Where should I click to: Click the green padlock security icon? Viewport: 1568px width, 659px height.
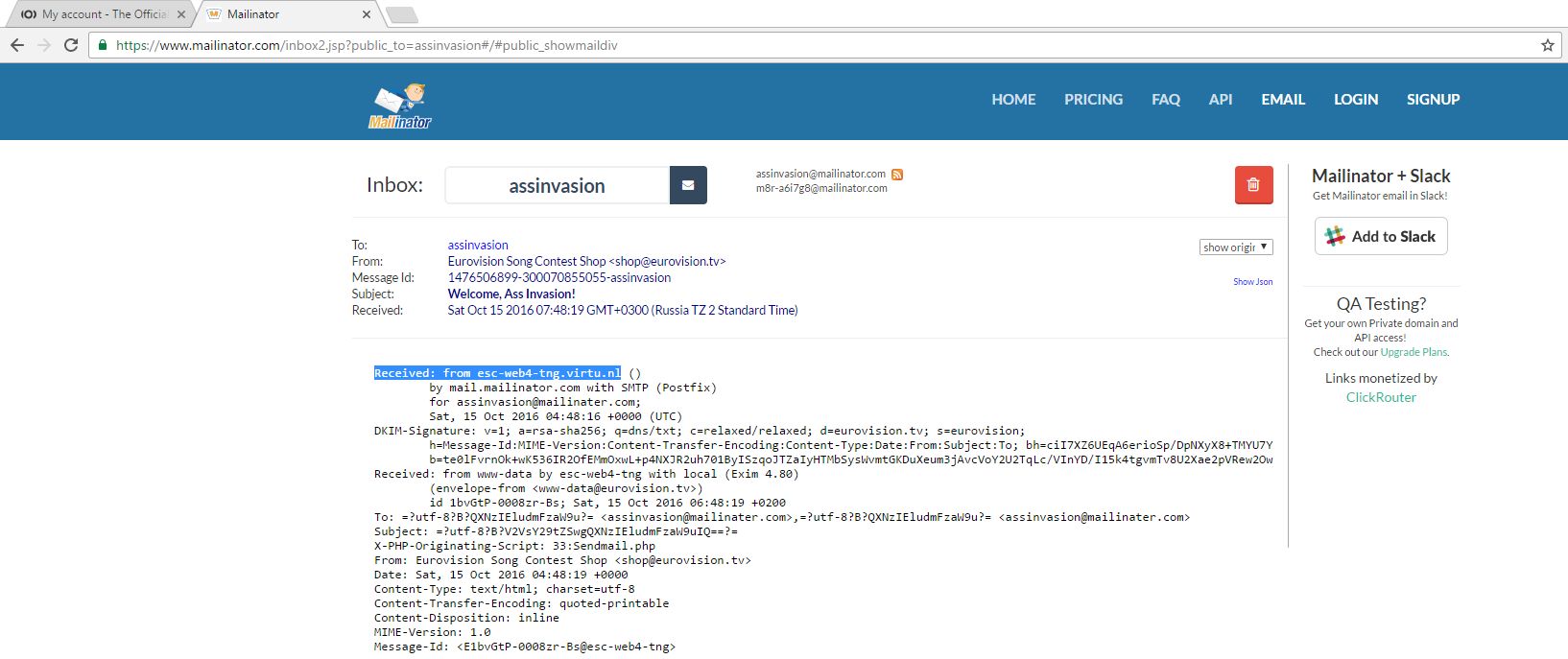(x=103, y=45)
